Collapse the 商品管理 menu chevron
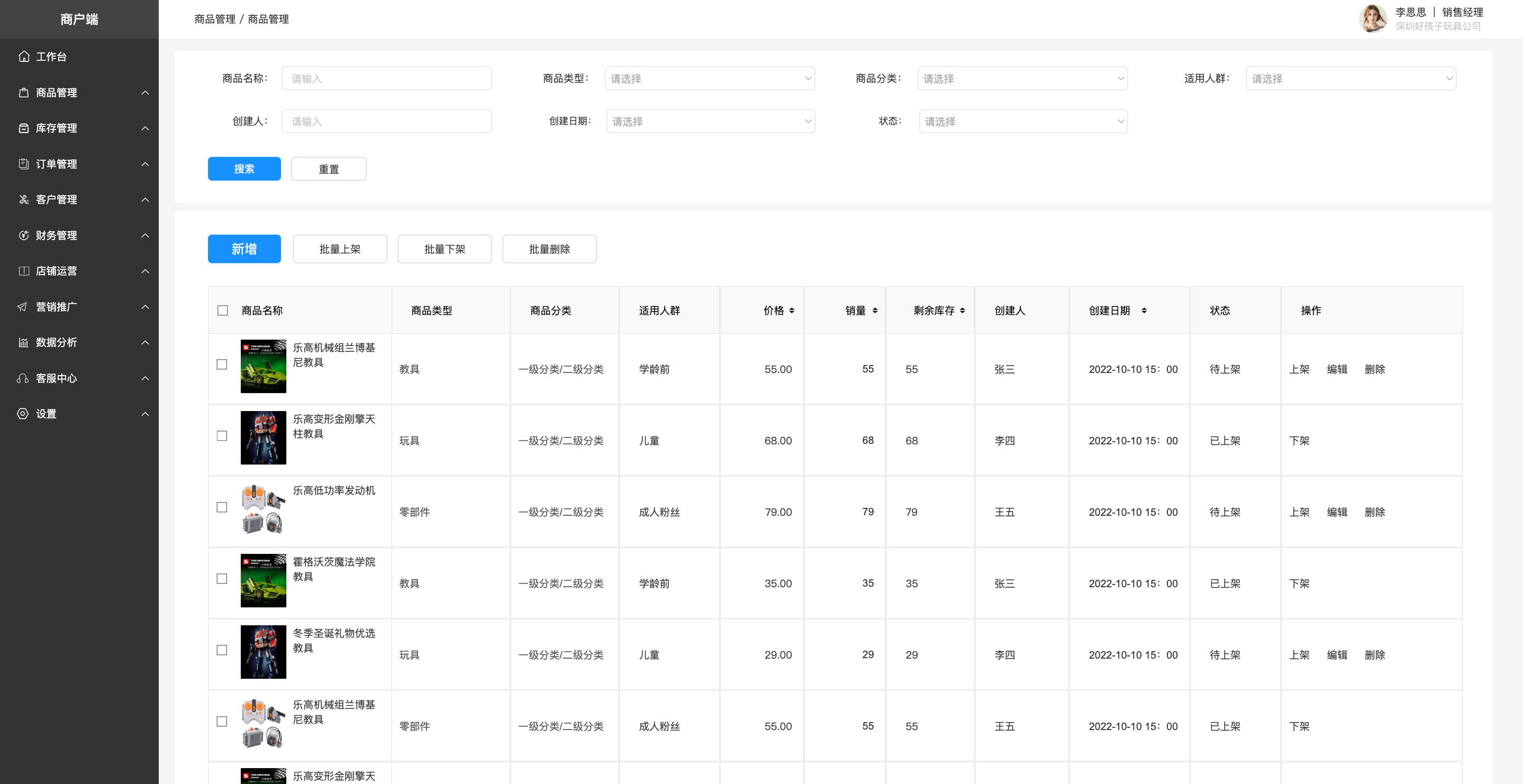The height and width of the screenshot is (784, 1523). click(x=146, y=93)
